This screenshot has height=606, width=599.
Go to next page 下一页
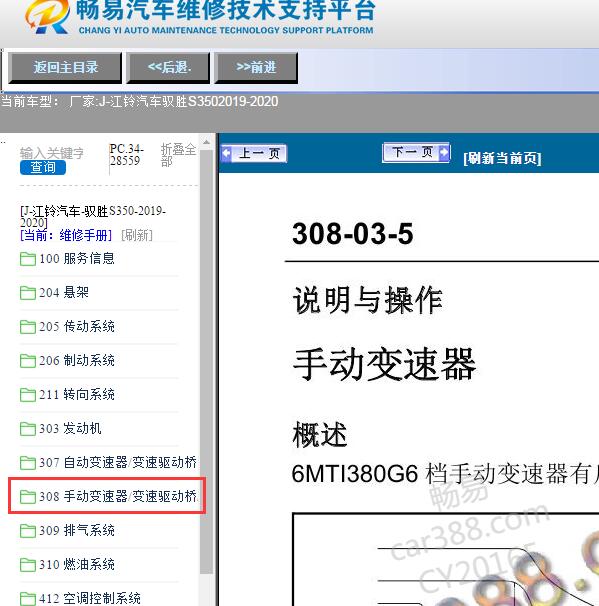click(416, 152)
